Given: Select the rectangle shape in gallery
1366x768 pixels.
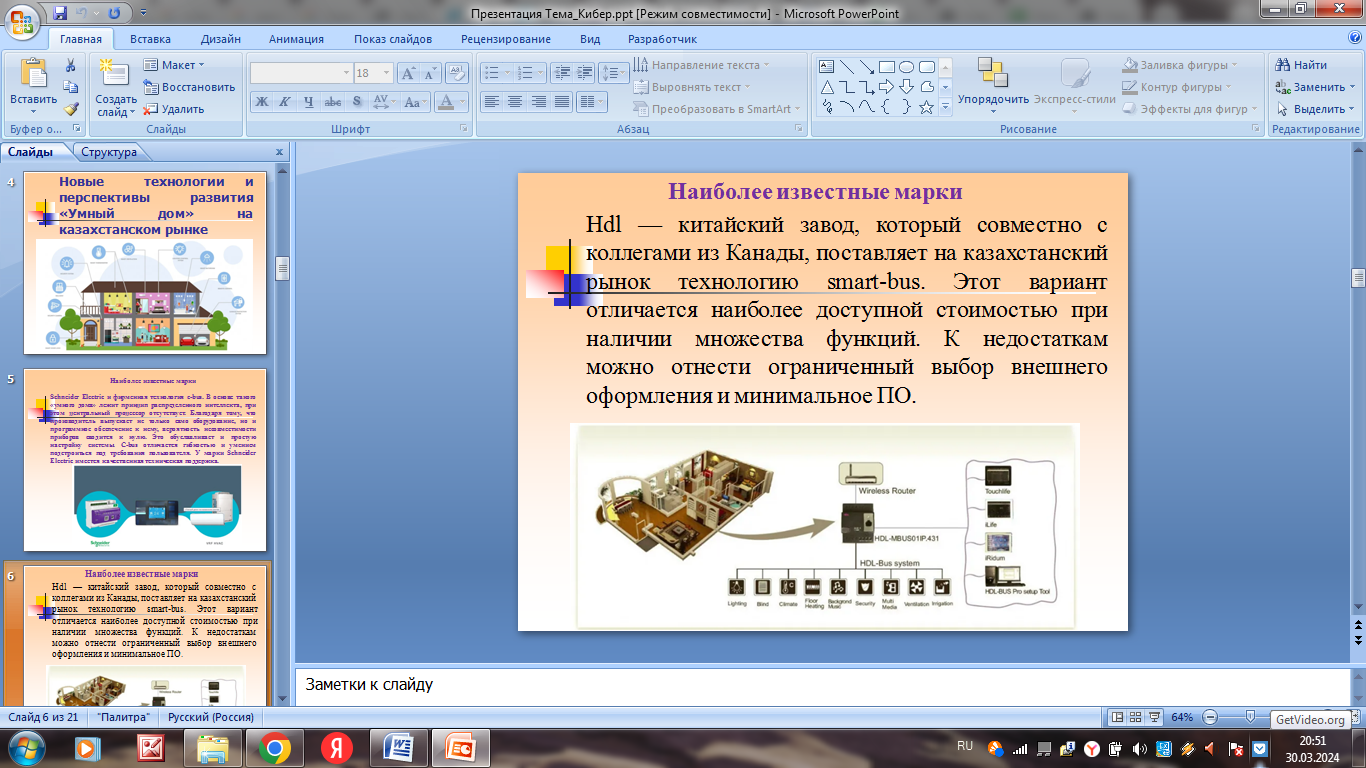Looking at the screenshot, I should [887, 67].
